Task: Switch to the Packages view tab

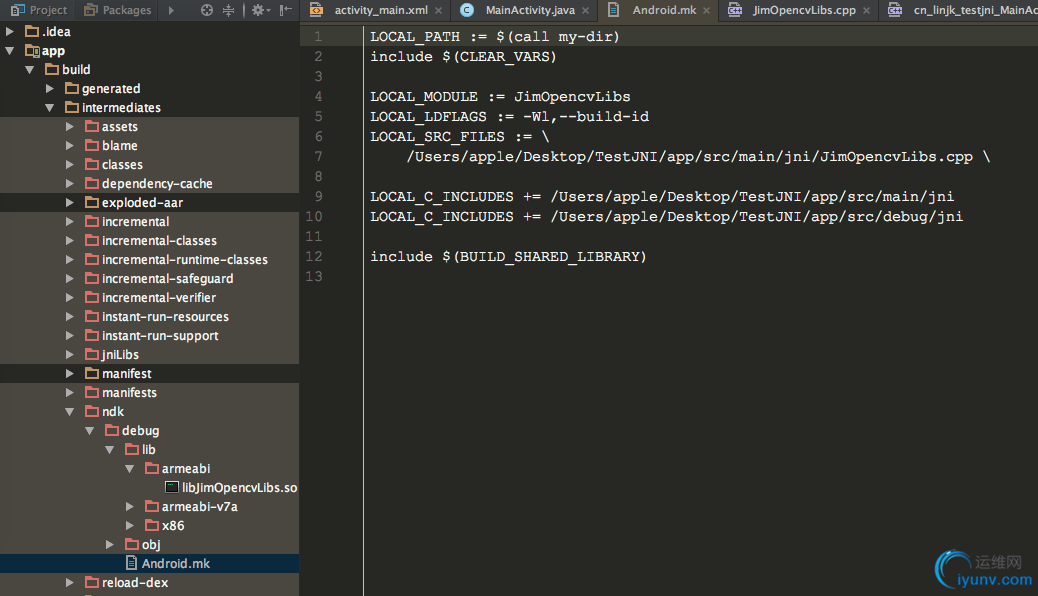Action: [x=118, y=10]
